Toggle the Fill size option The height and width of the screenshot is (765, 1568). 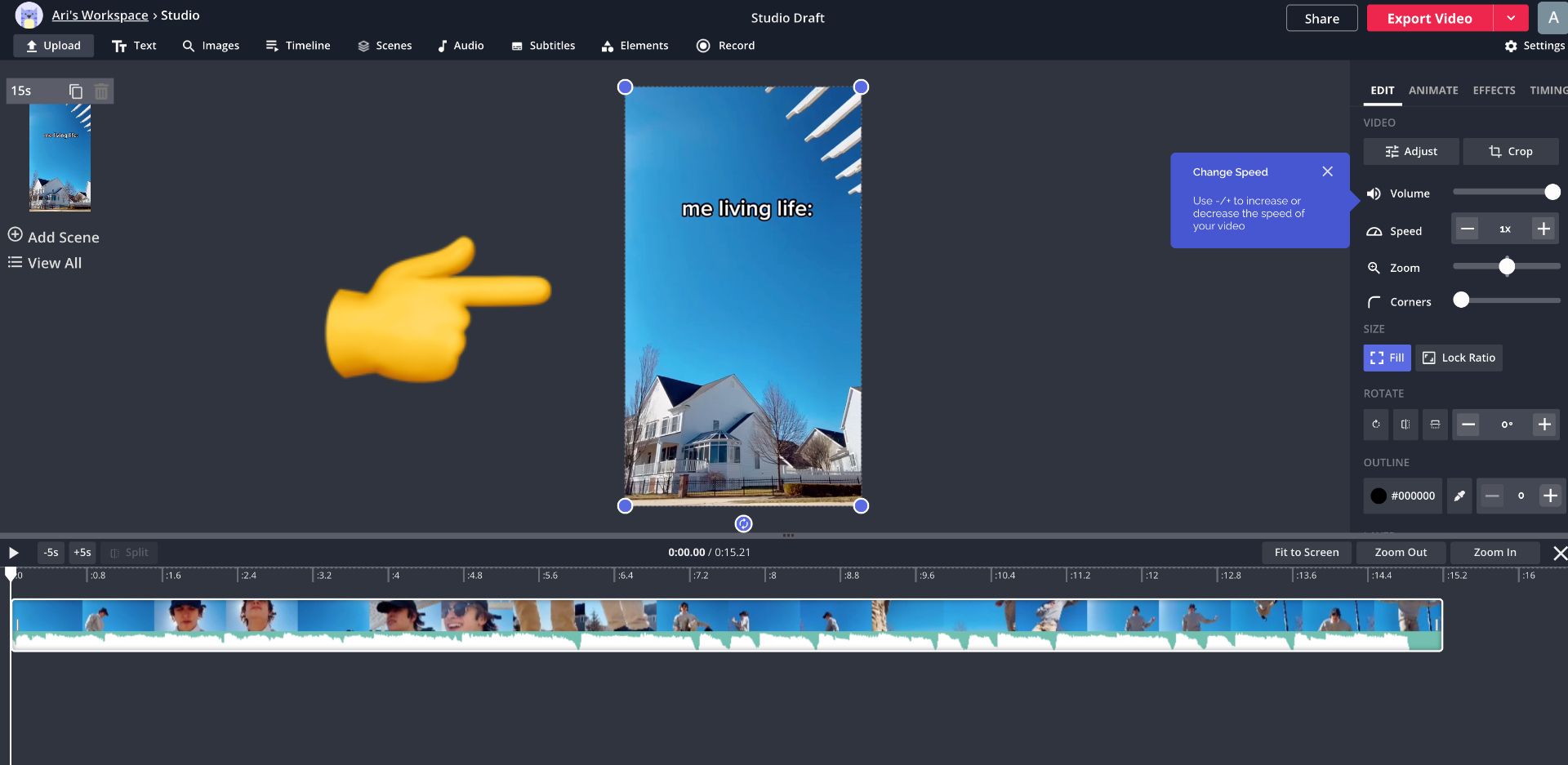point(1387,358)
